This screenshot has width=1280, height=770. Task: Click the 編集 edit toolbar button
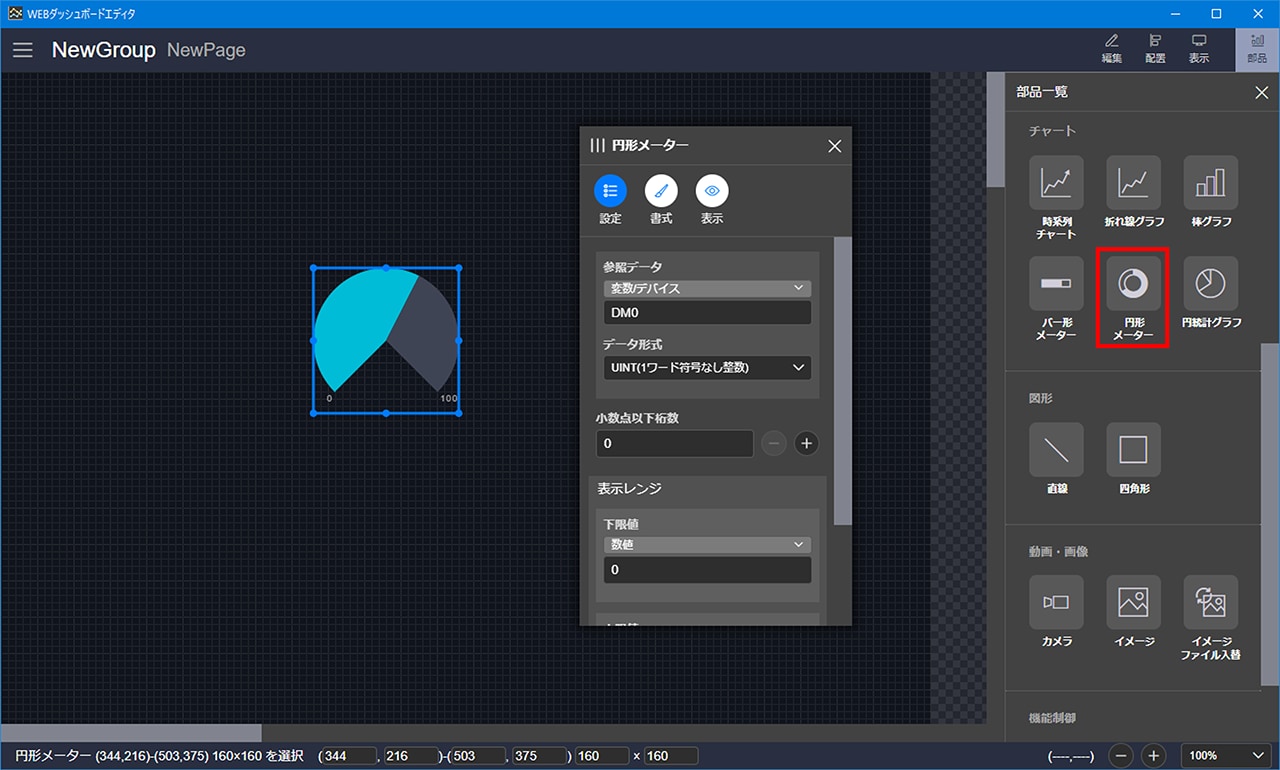[x=1111, y=49]
